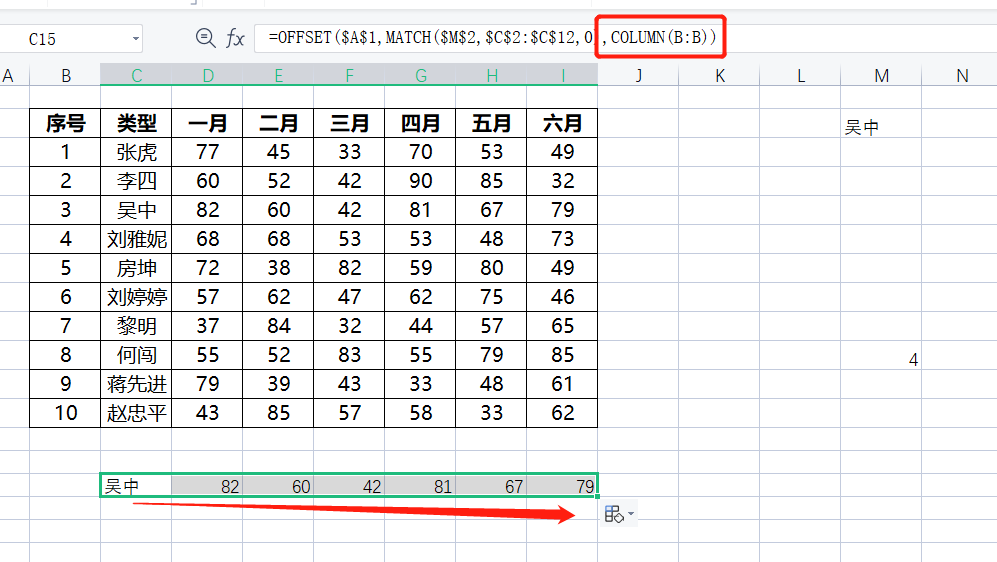
Task: Open the autofill options icon below the table
Action: [x=618, y=514]
